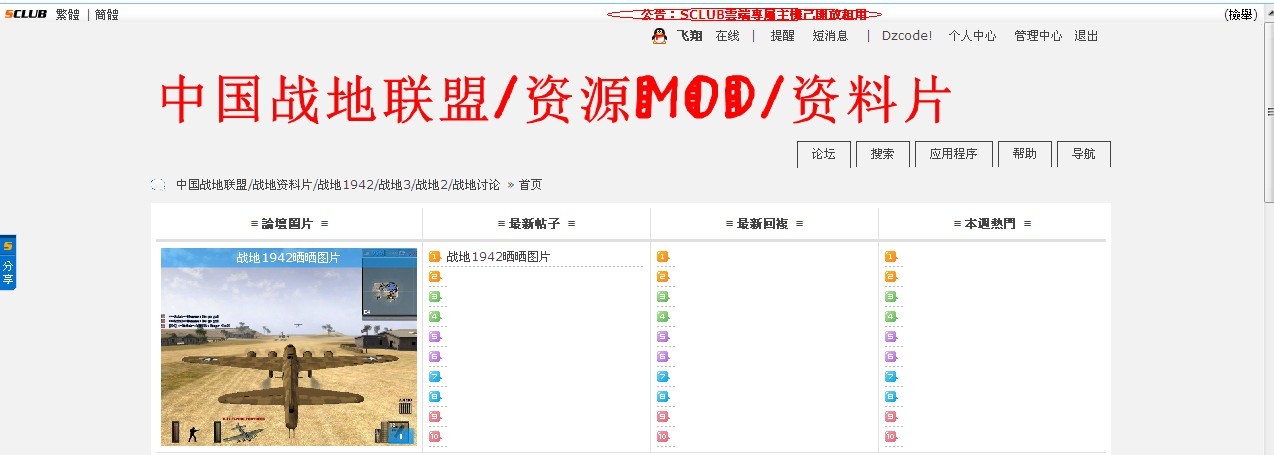Viewport: 1274px width, 455px height.
Task: Click rank 1 icon in 本週熱門 column
Action: tap(891, 257)
